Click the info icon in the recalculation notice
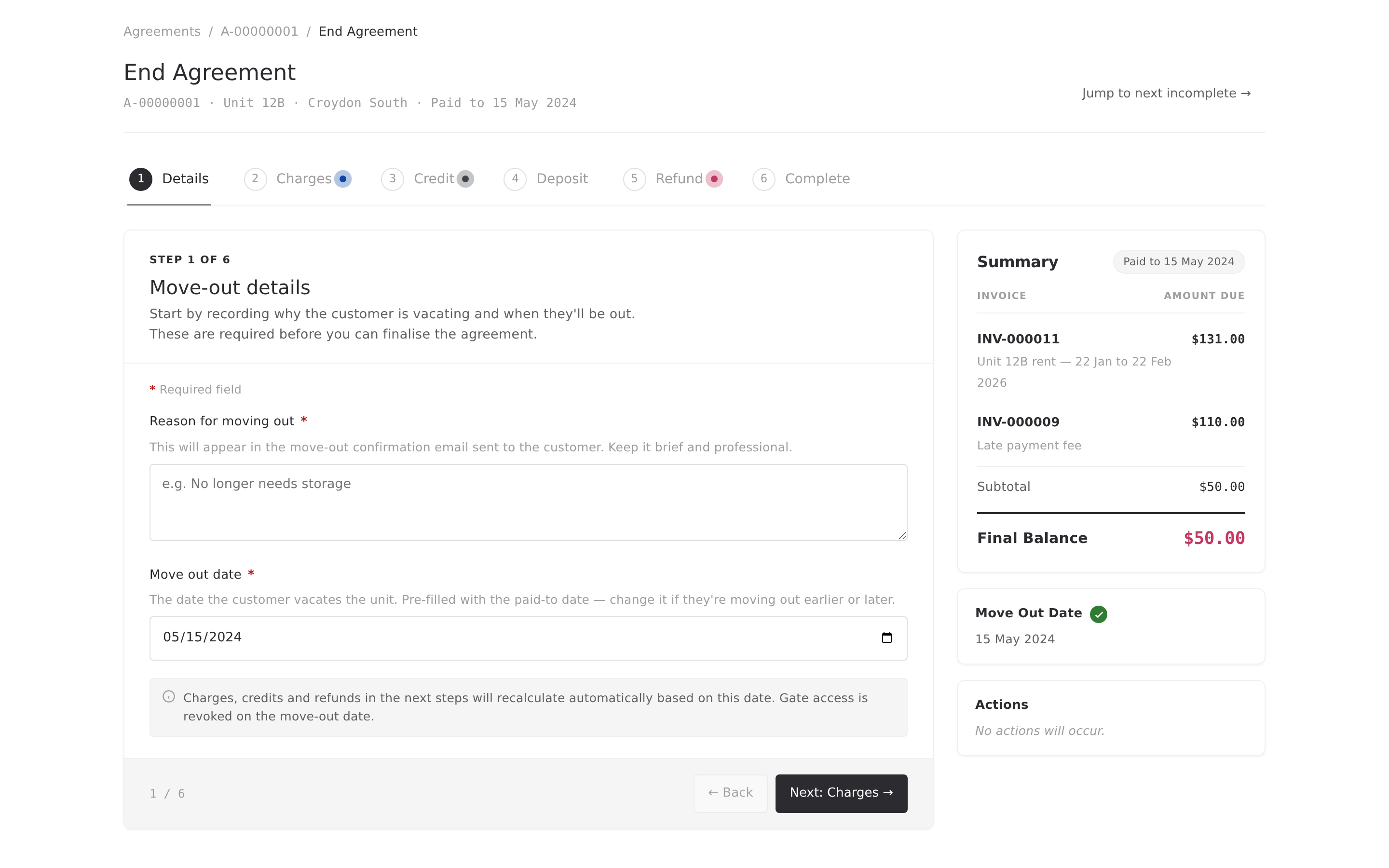 click(169, 696)
